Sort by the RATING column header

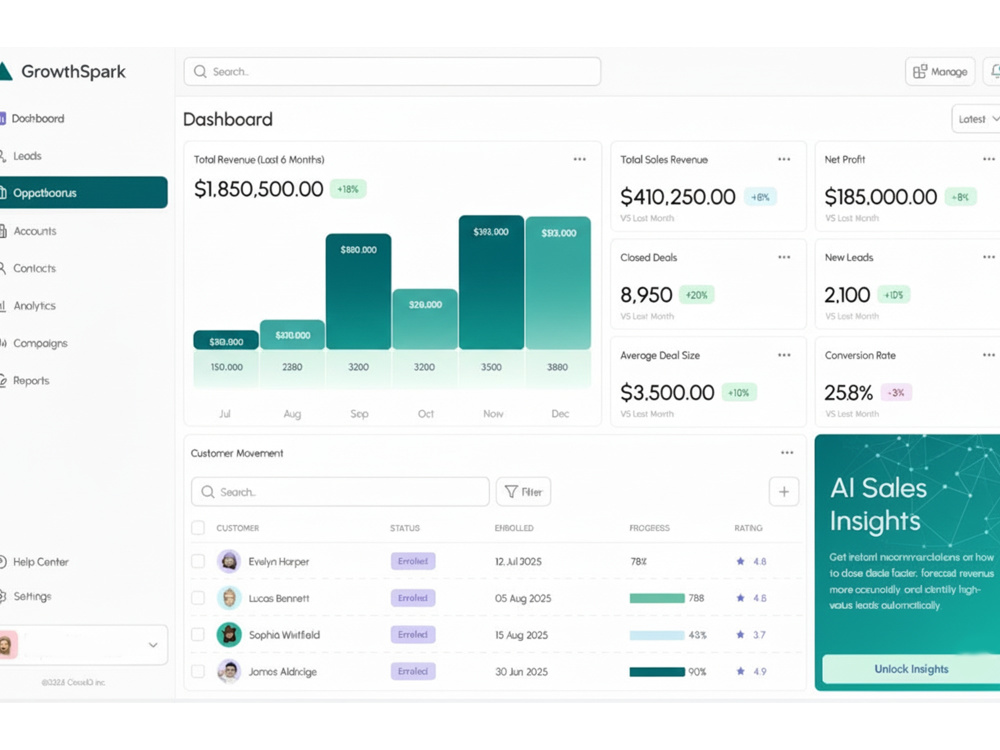(748, 528)
